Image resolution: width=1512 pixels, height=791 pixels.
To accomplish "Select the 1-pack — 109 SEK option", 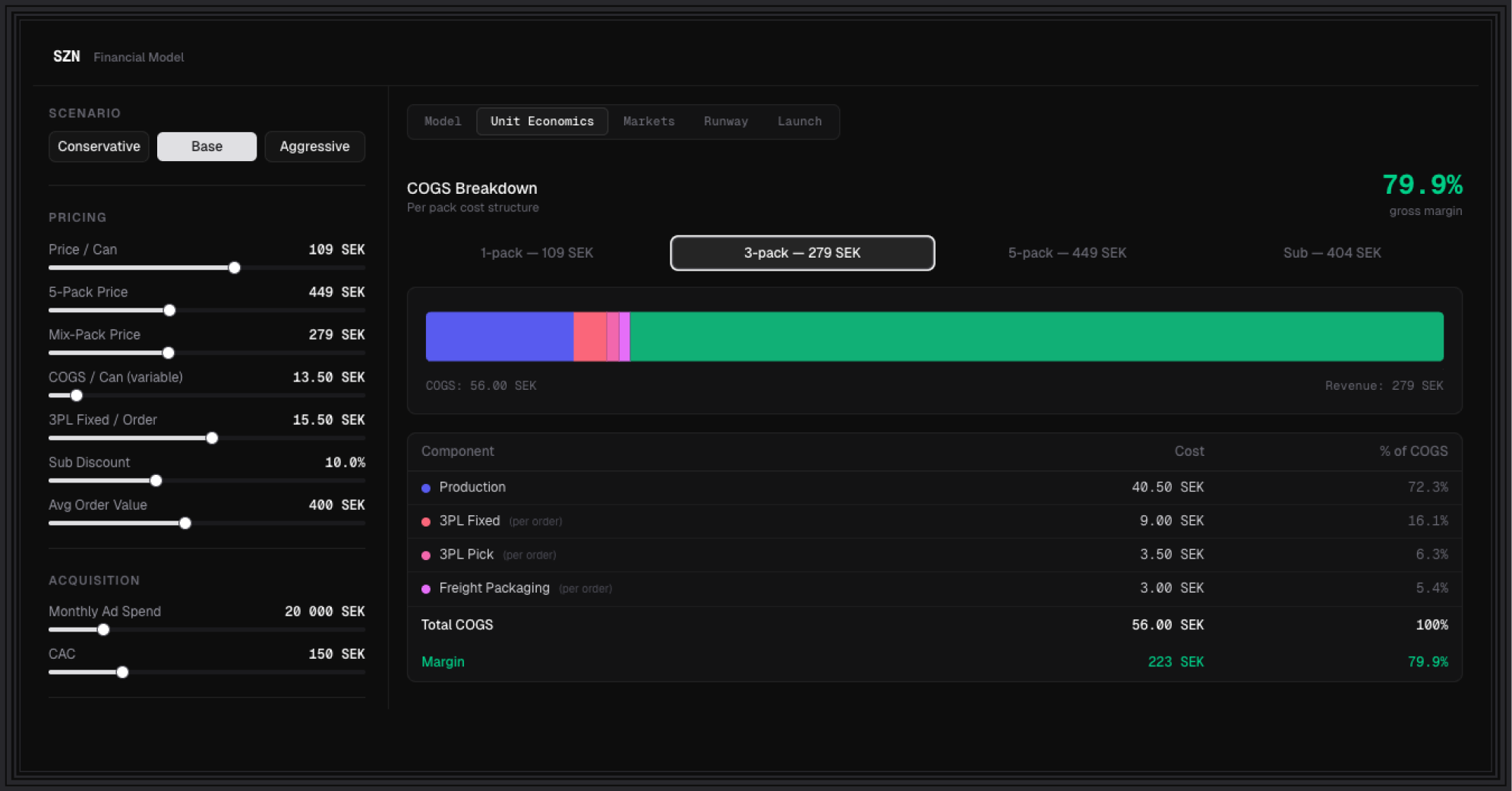I will click(x=536, y=253).
